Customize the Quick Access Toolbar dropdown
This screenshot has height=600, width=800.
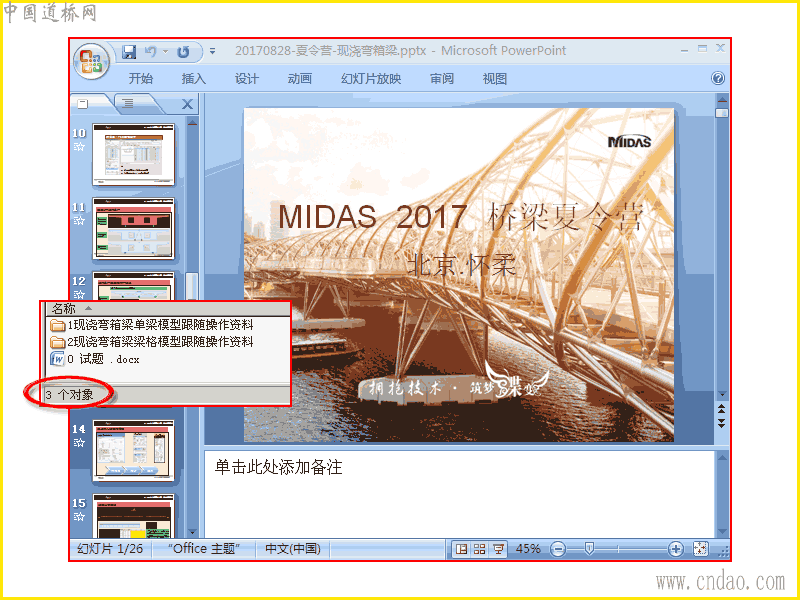tap(212, 52)
